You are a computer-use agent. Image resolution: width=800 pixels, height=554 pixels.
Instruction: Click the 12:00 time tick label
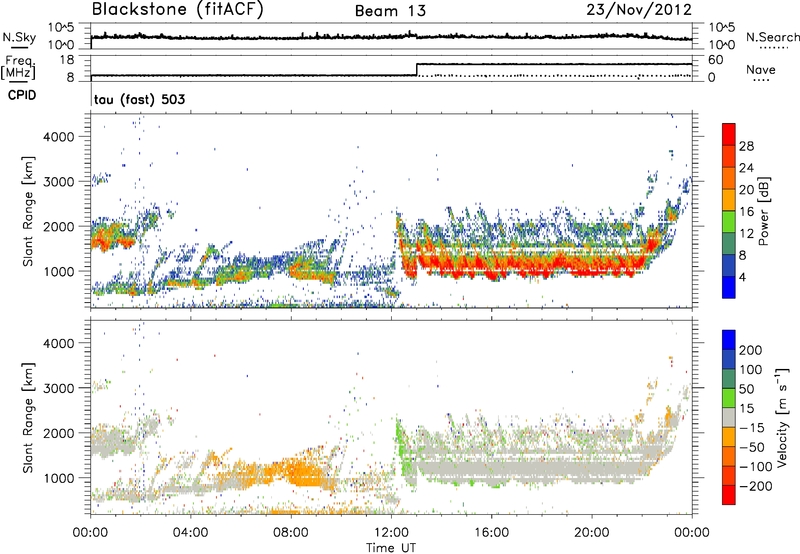[x=391, y=533]
